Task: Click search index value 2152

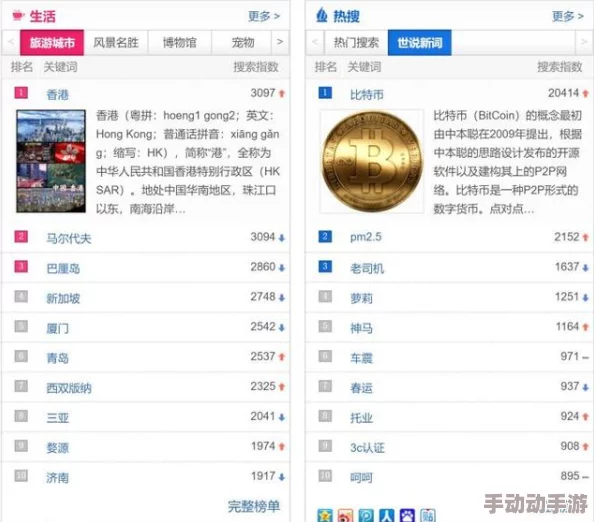Action: (x=567, y=237)
